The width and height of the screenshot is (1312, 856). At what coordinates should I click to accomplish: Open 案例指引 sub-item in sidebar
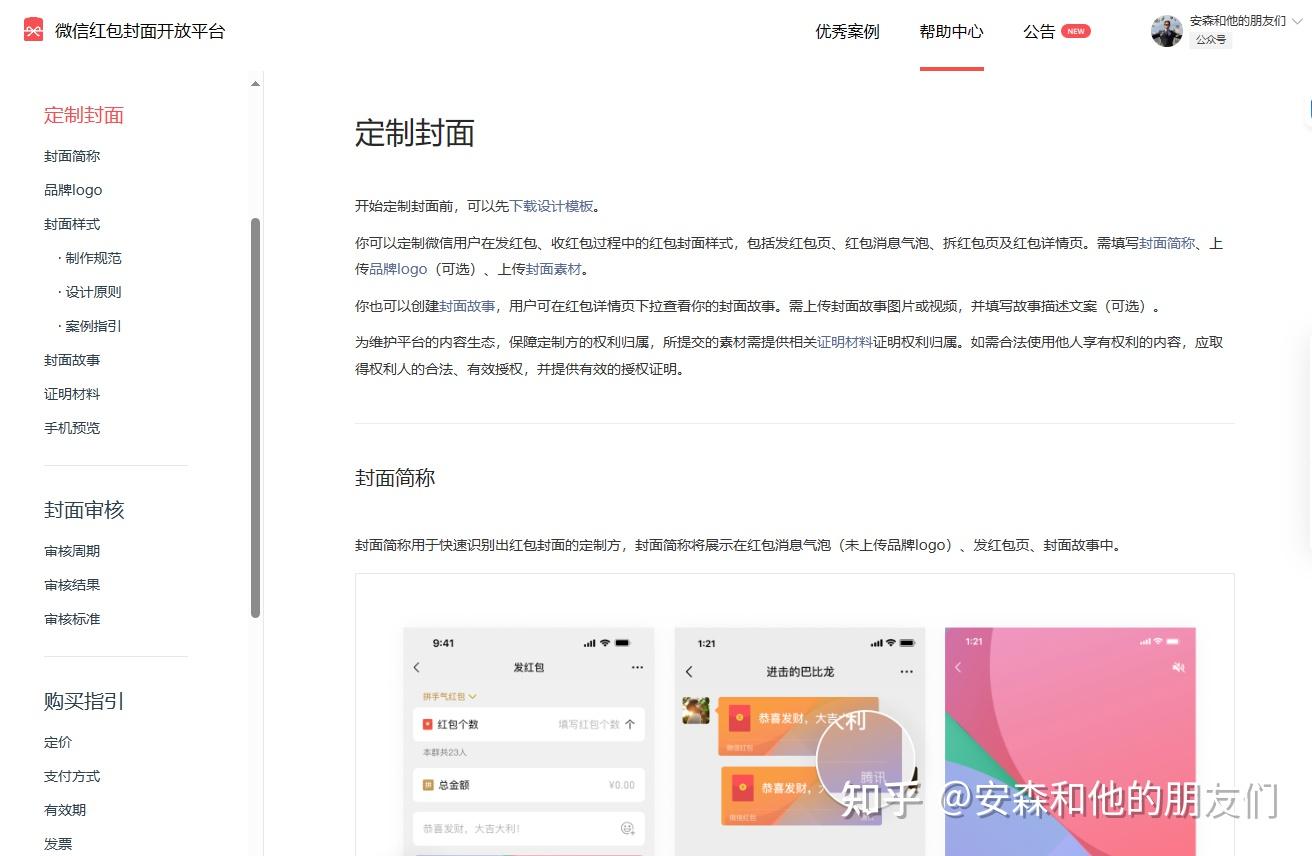[x=91, y=326]
